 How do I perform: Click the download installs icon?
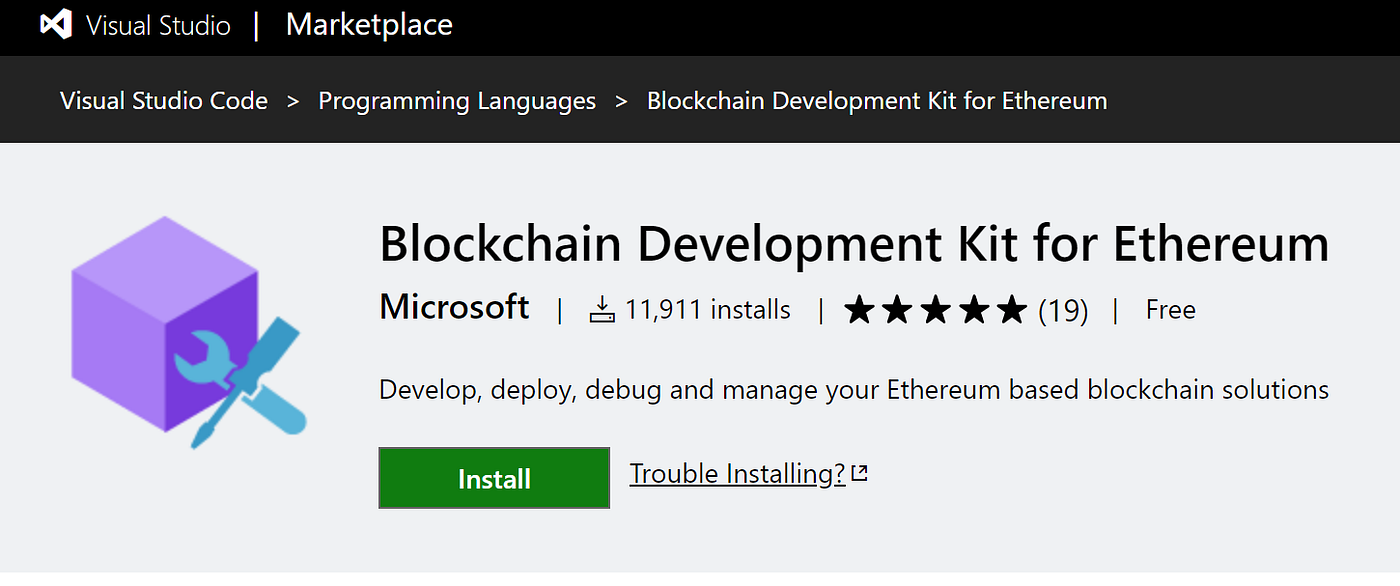(x=601, y=310)
